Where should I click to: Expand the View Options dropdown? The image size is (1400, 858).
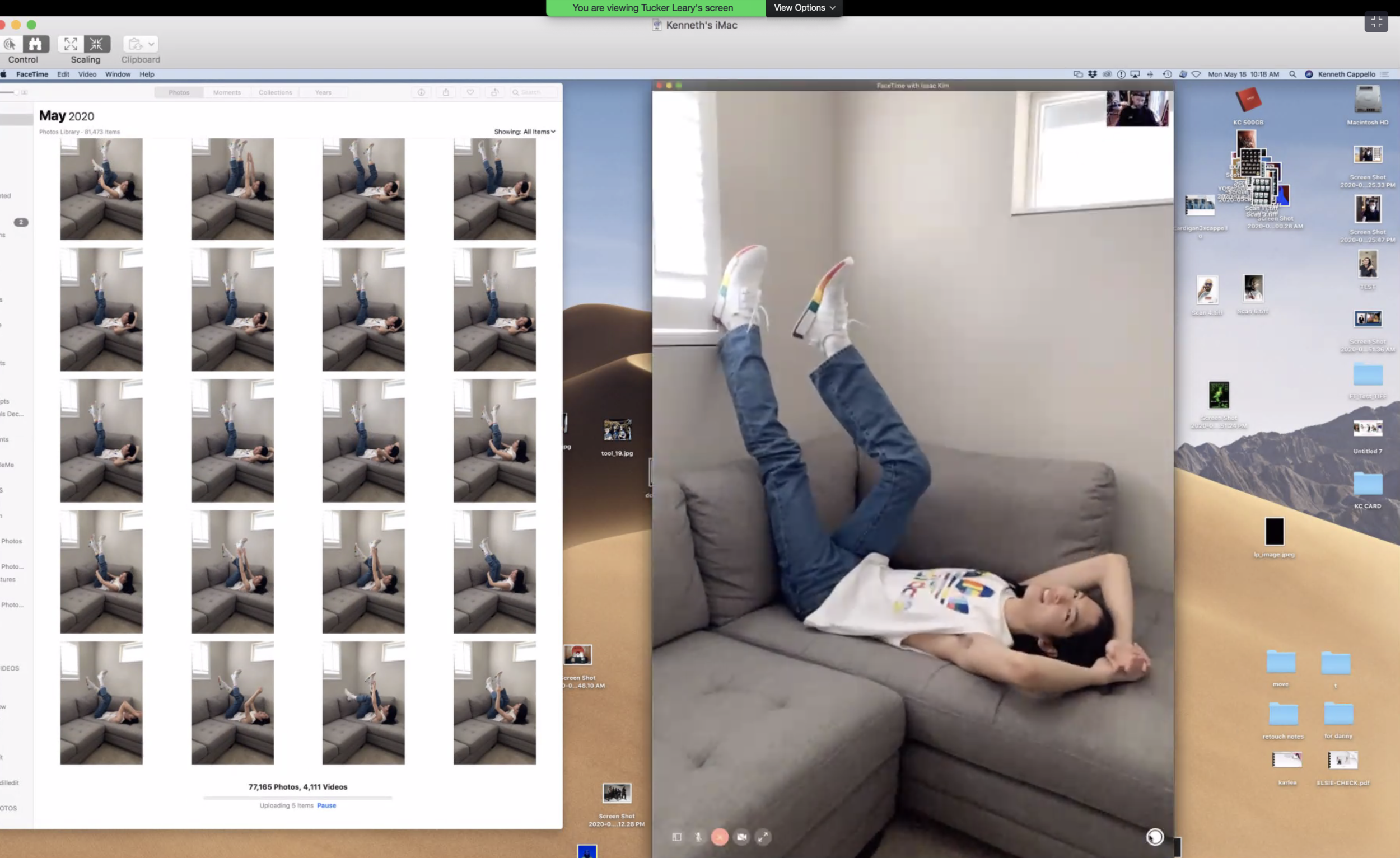(x=804, y=7)
